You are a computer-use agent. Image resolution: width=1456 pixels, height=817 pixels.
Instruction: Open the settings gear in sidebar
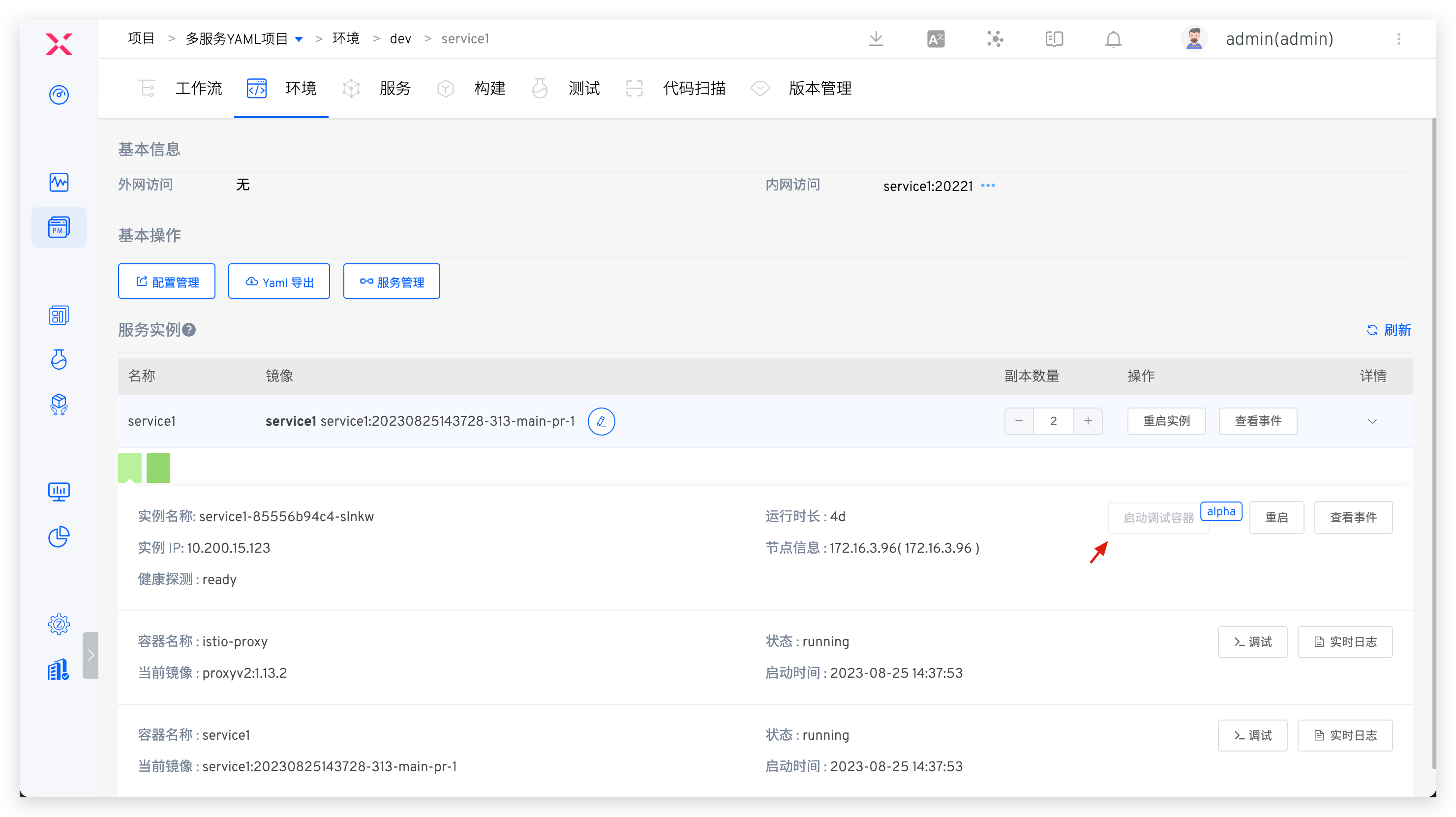(59, 624)
